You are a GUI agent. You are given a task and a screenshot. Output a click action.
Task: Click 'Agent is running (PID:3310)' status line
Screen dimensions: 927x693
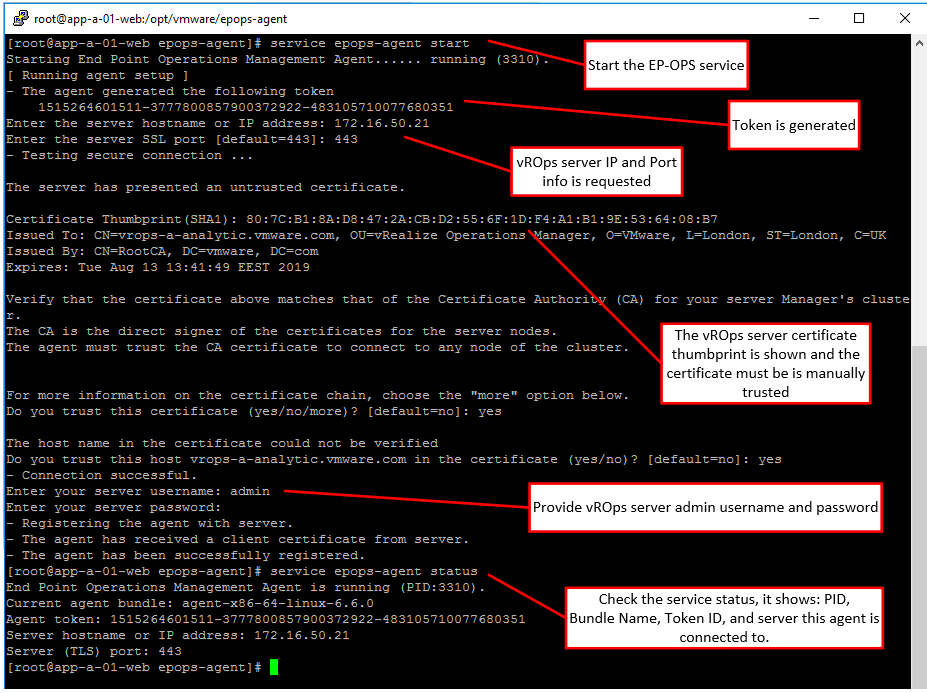(245, 587)
